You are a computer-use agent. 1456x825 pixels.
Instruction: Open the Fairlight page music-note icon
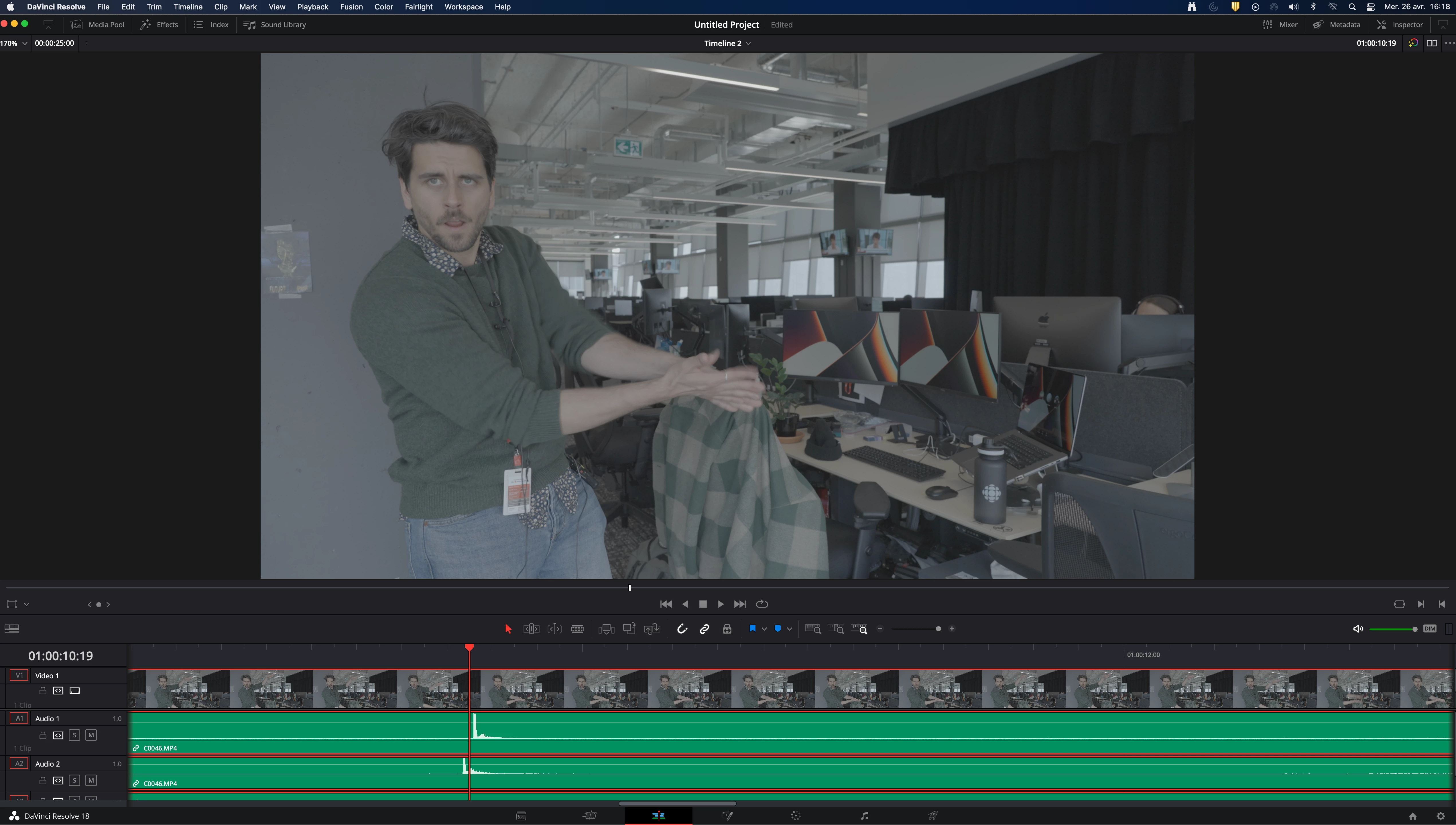pos(864,816)
